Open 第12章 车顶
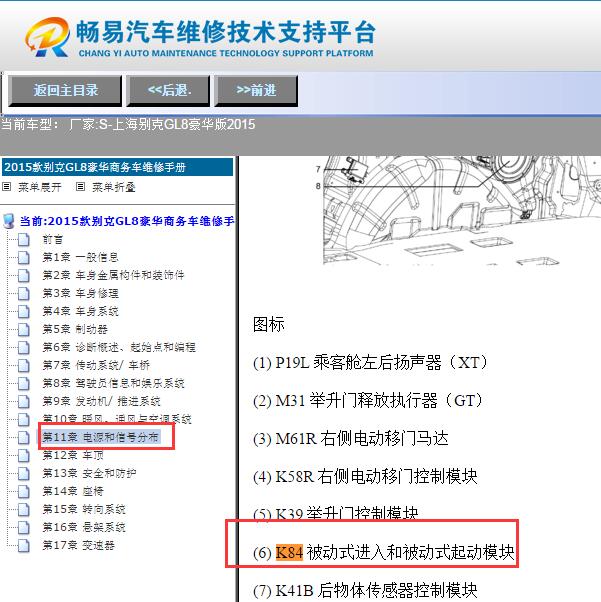This screenshot has width=601, height=602. click(x=73, y=455)
